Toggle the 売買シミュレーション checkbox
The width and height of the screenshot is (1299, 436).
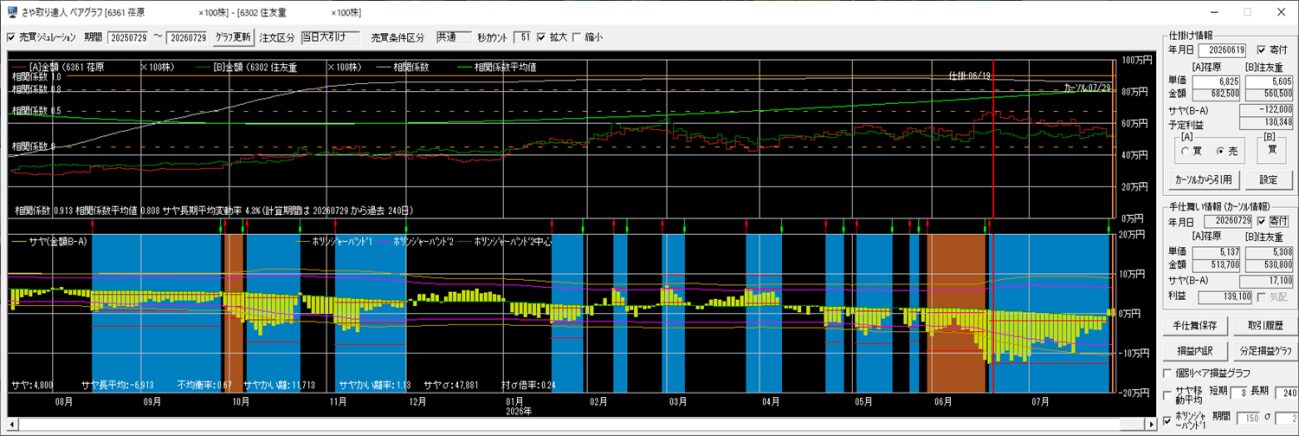click(x=11, y=38)
